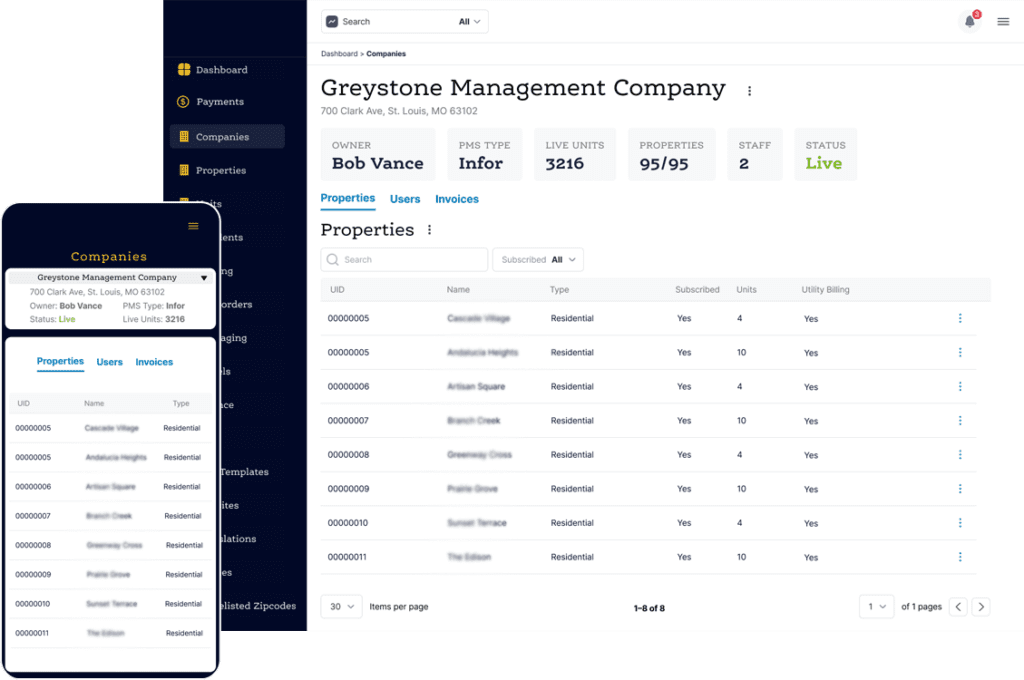1024x680 pixels.
Task: Click the Properties building icon in the sidebar
Action: 184,170
